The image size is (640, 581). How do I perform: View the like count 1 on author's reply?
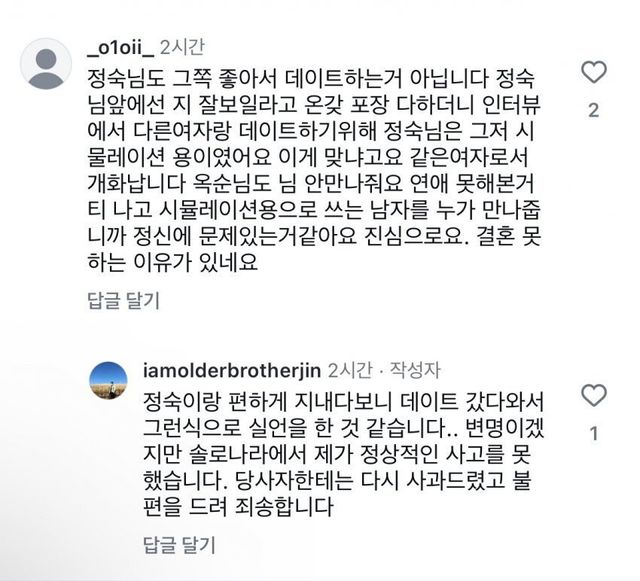[x=594, y=434]
